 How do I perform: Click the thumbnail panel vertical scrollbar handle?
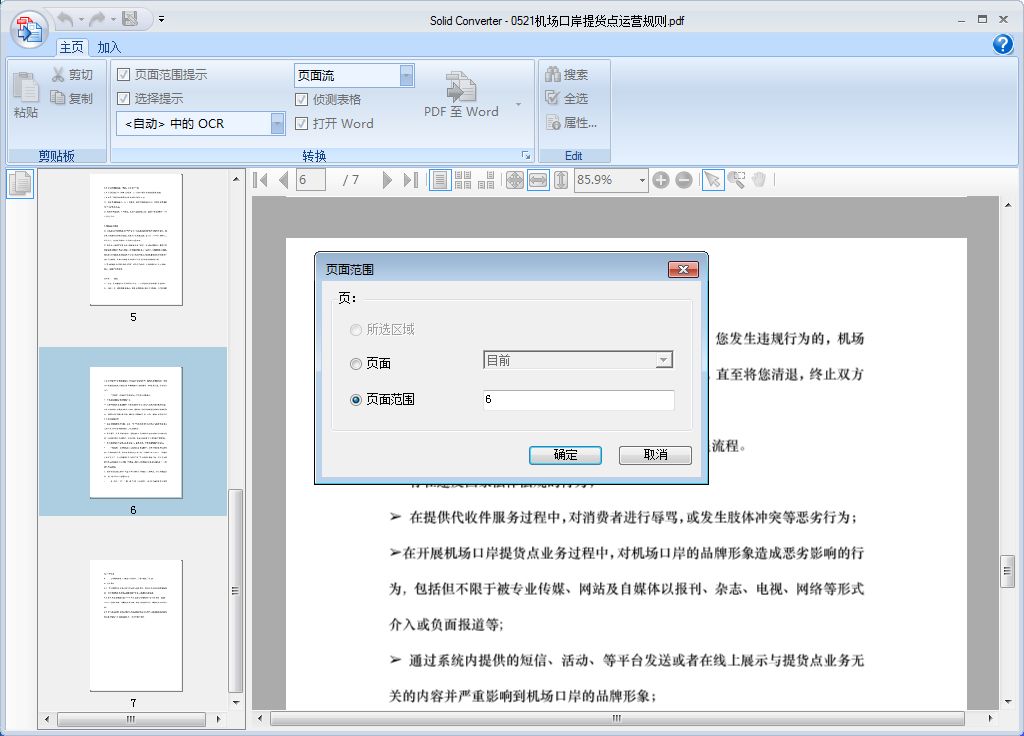point(235,590)
